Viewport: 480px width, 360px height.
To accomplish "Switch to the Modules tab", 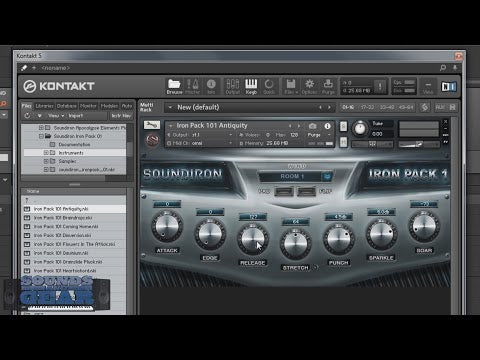I will (109, 106).
